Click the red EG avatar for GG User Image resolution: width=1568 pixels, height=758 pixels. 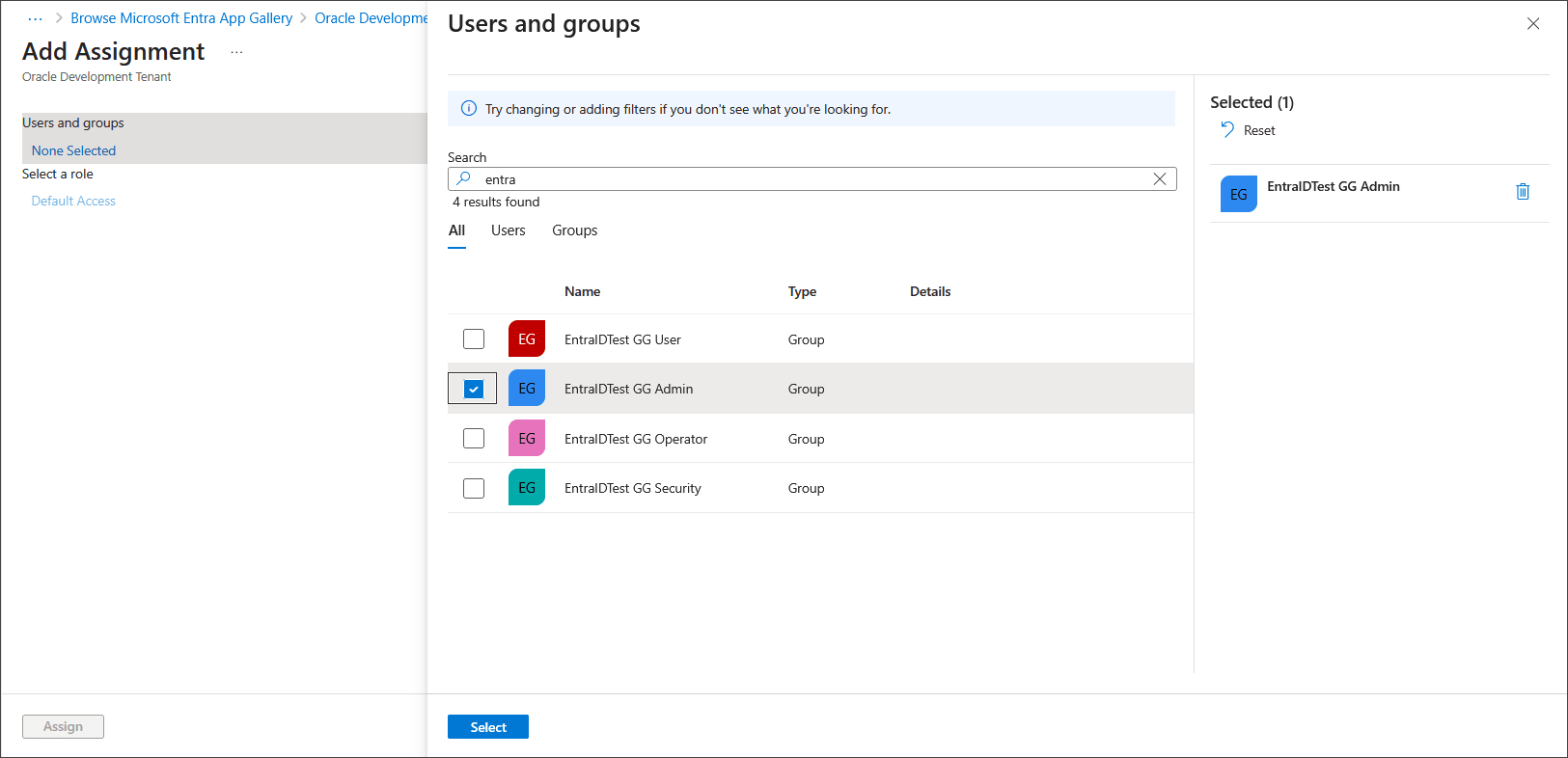click(x=527, y=339)
